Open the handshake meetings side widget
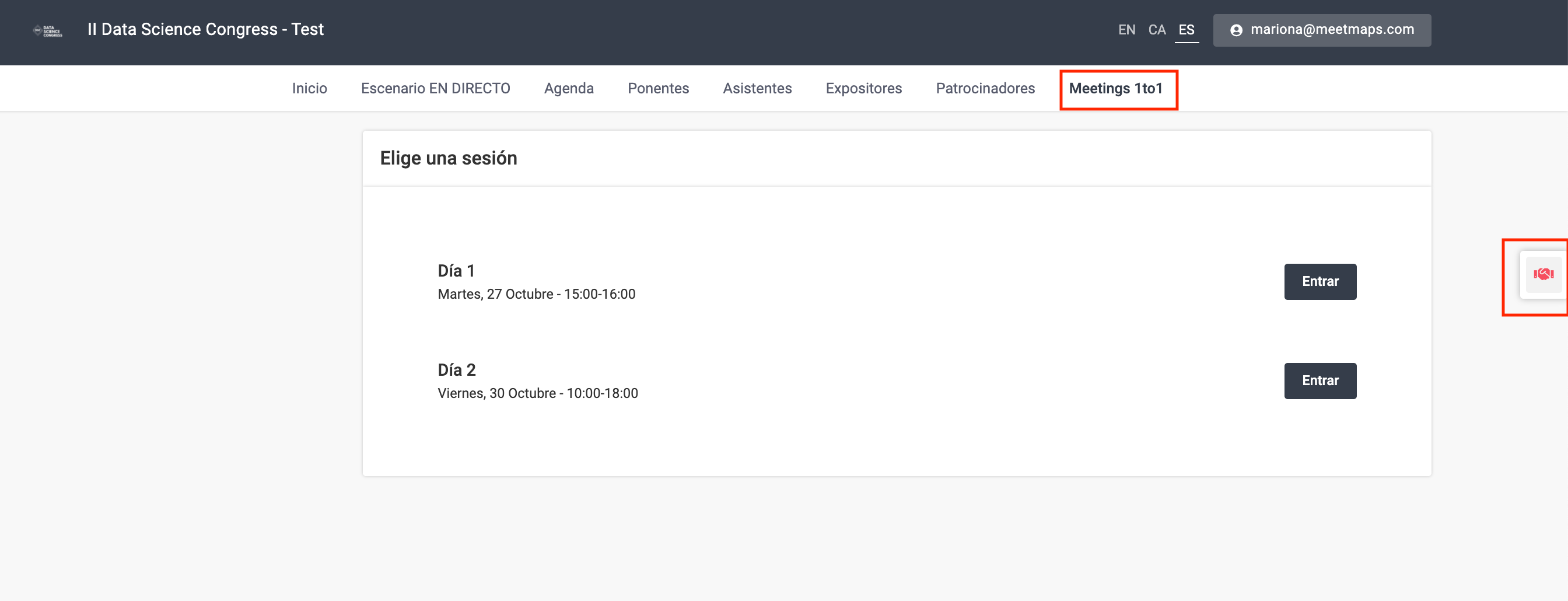 click(1543, 275)
